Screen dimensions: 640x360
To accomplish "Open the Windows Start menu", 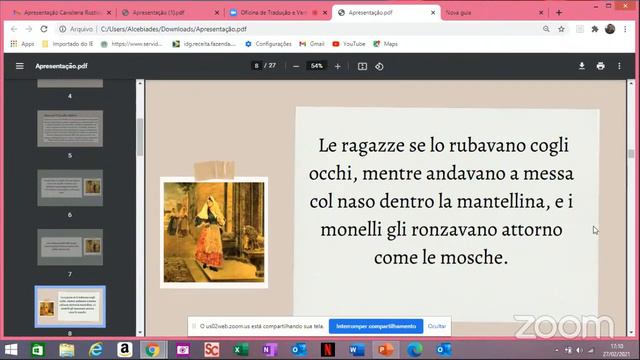I will pos(11,350).
